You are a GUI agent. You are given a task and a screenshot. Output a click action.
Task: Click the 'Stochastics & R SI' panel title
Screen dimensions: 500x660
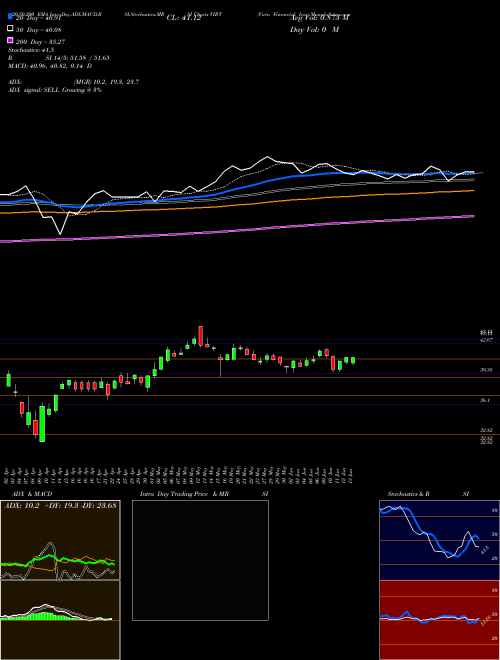[x=428, y=494]
